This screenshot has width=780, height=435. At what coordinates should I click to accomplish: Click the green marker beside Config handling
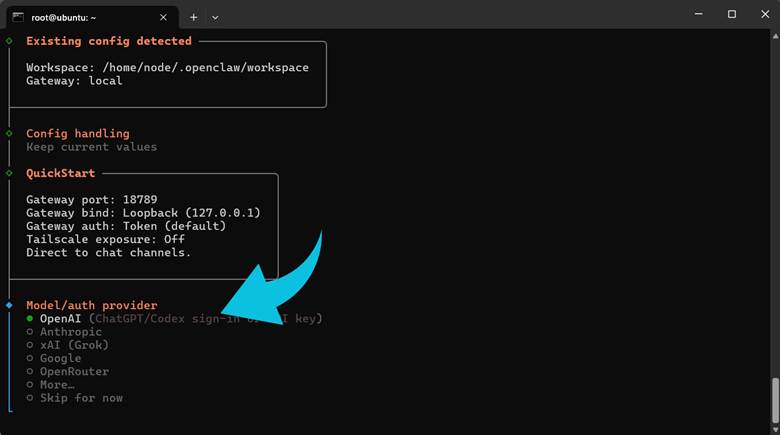9,133
